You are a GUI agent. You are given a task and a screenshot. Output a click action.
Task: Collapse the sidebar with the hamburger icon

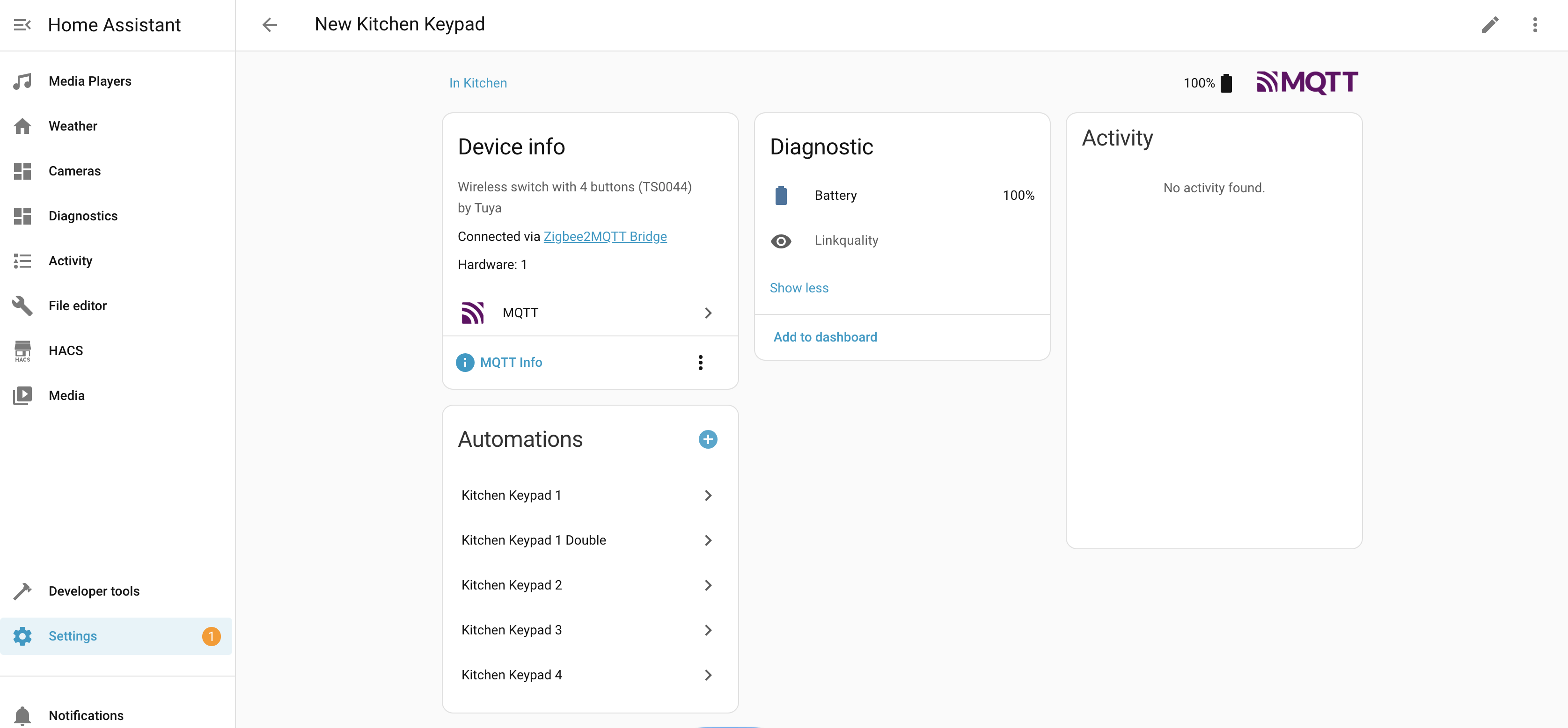point(22,24)
